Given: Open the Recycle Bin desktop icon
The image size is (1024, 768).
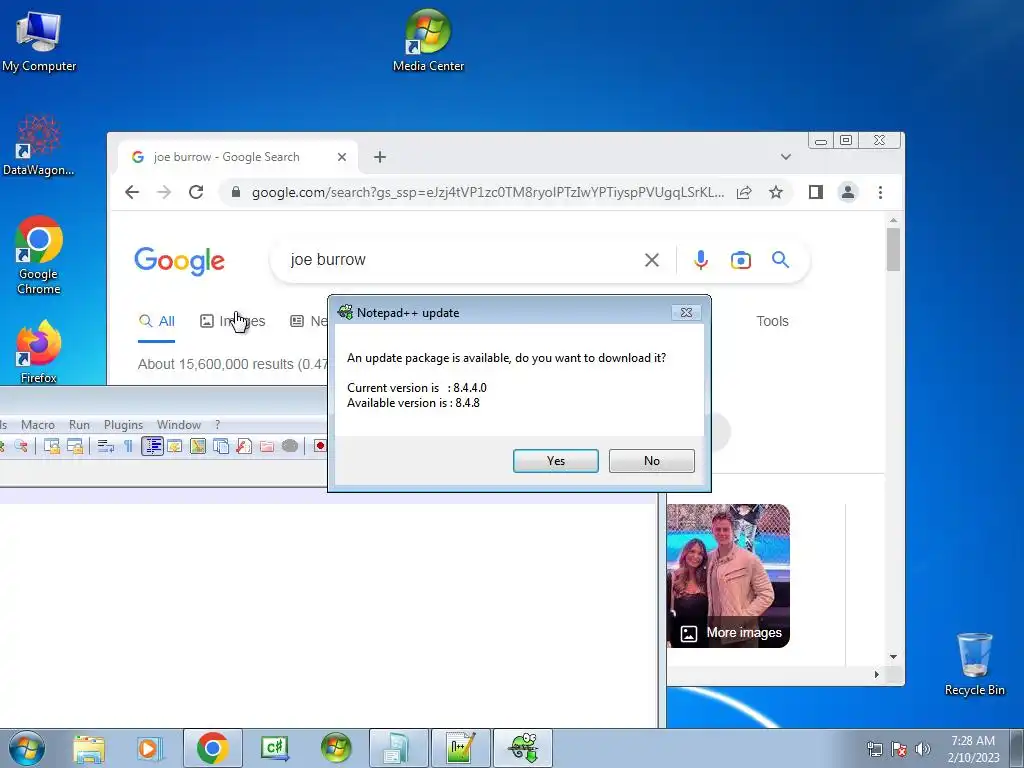Looking at the screenshot, I should coord(974,664).
